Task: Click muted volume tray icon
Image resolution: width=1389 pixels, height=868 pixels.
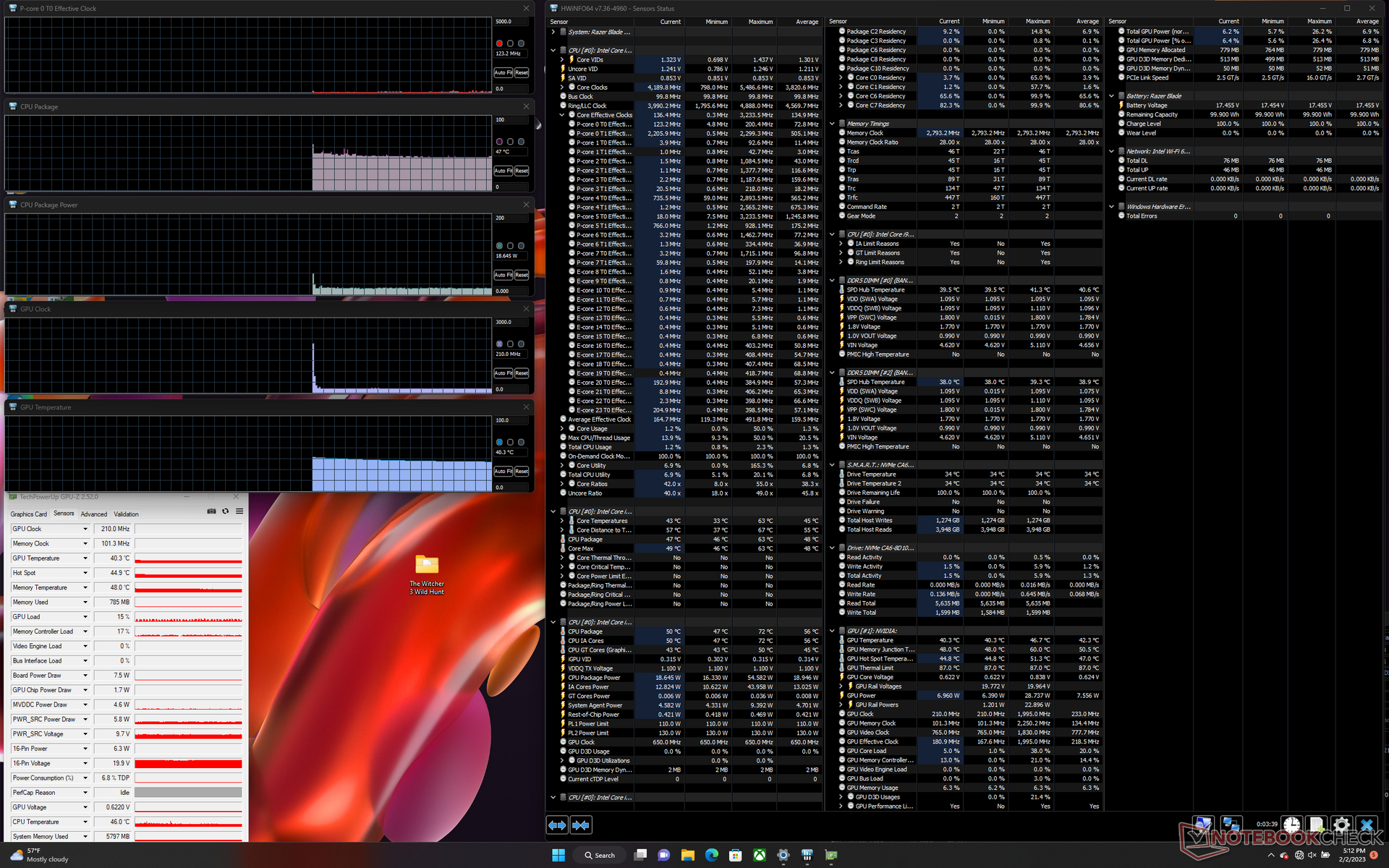Action: 1312,855
